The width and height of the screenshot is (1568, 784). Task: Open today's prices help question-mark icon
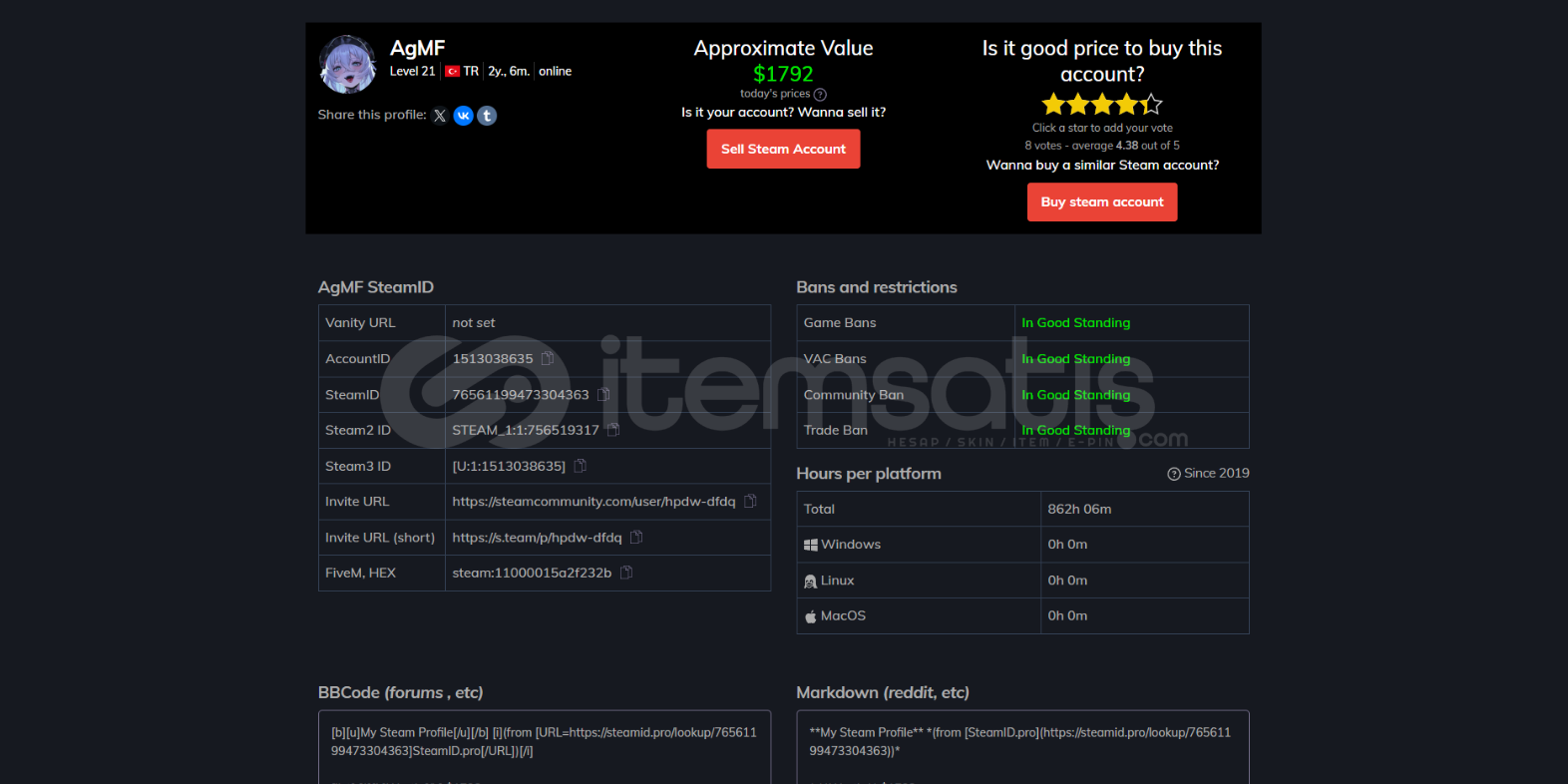point(820,95)
